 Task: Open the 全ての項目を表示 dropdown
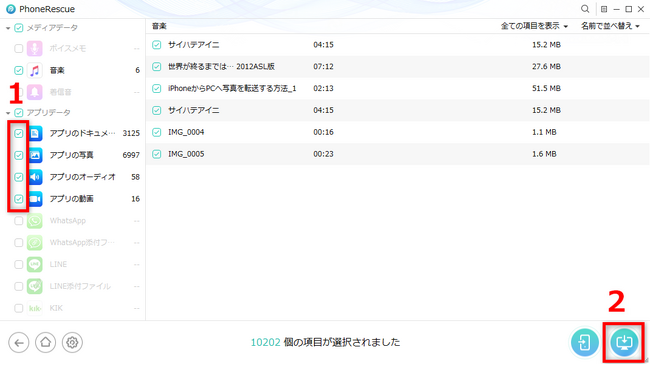534,26
